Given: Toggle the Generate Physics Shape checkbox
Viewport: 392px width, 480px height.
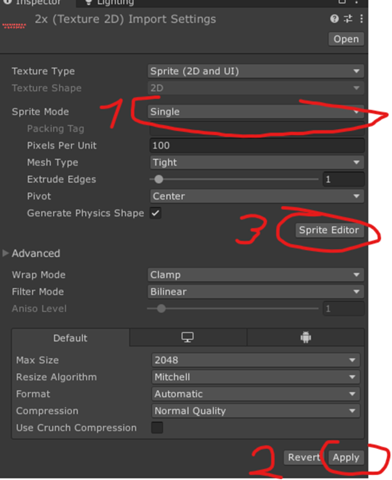Looking at the screenshot, I should tap(156, 213).
